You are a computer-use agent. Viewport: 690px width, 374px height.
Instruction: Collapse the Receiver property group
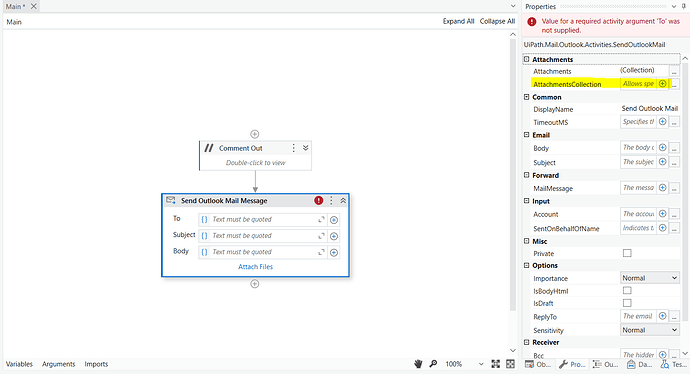pyautogui.click(x=526, y=342)
